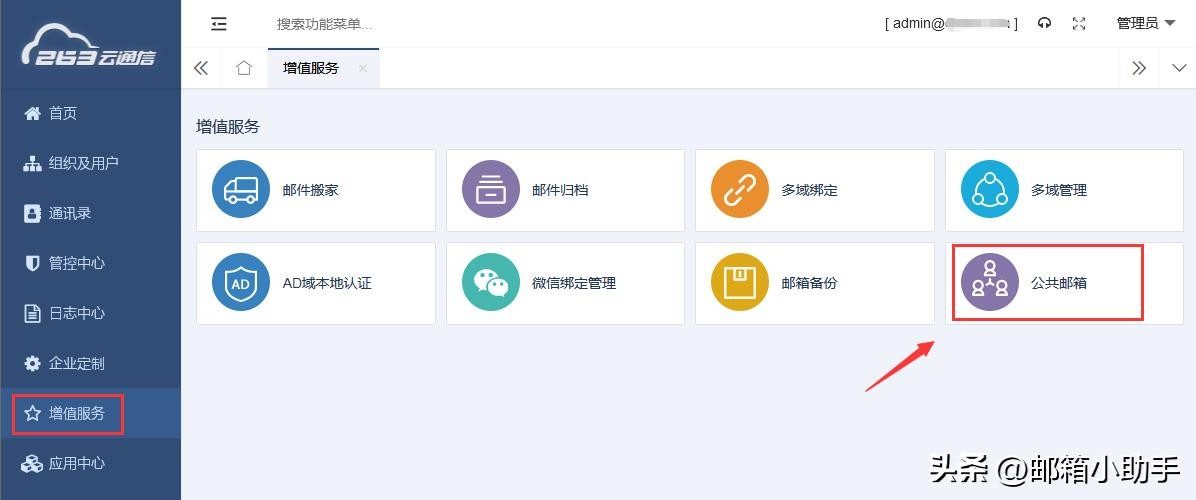1196x500 pixels.
Task: Go to 管控中心 in the sidebar
Action: tap(77, 263)
